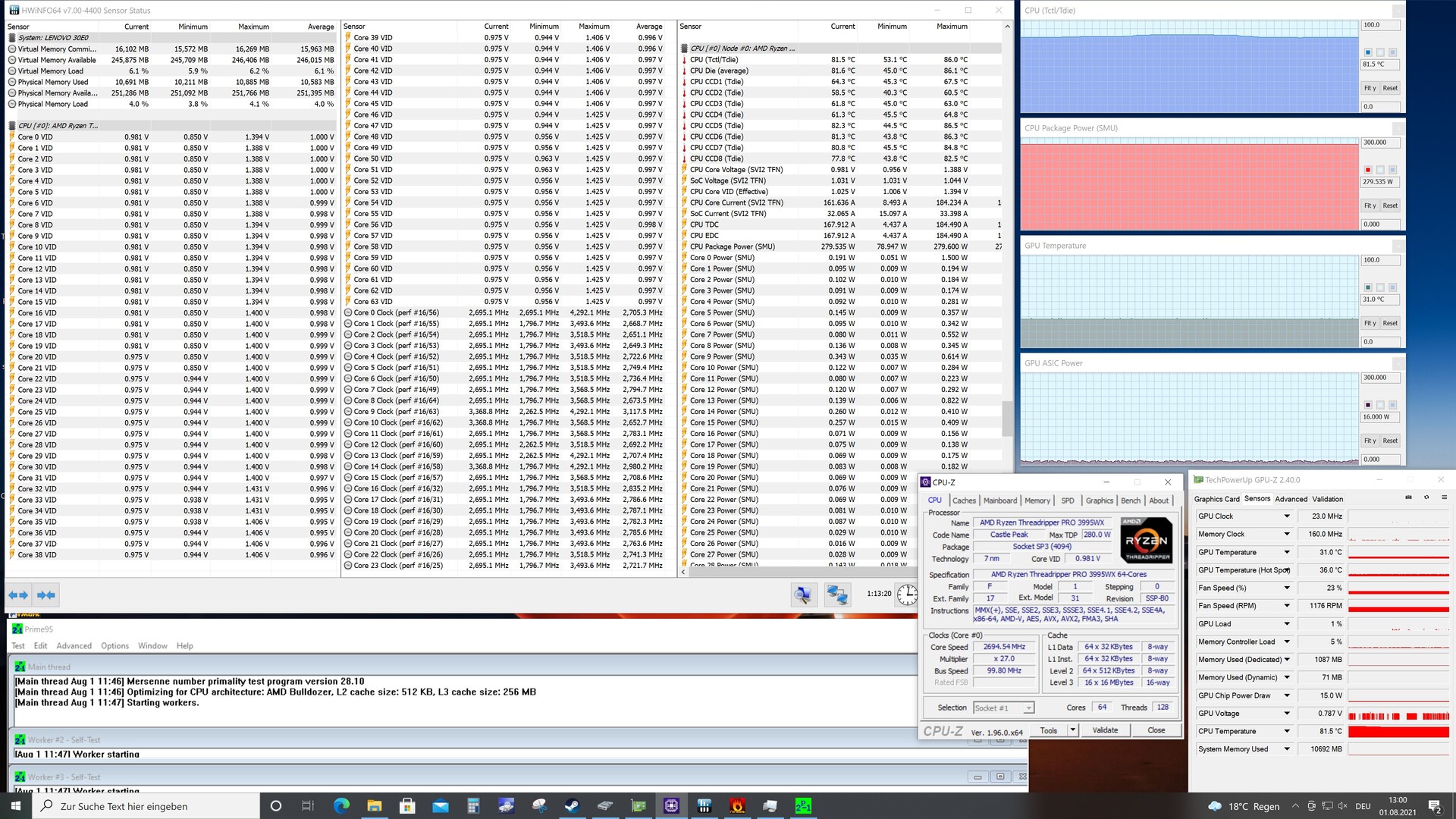Image resolution: width=1456 pixels, height=819 pixels.
Task: Switch to Memory tab in CPU-Z
Action: [x=1037, y=500]
